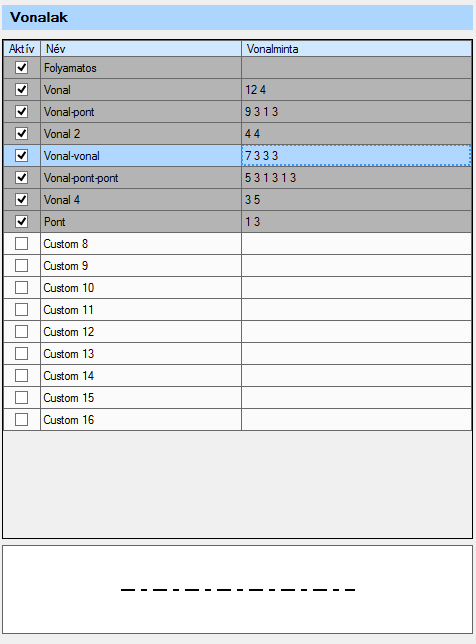Pick the Vonal 2 name cell
This screenshot has height=644, width=476.
point(141,133)
